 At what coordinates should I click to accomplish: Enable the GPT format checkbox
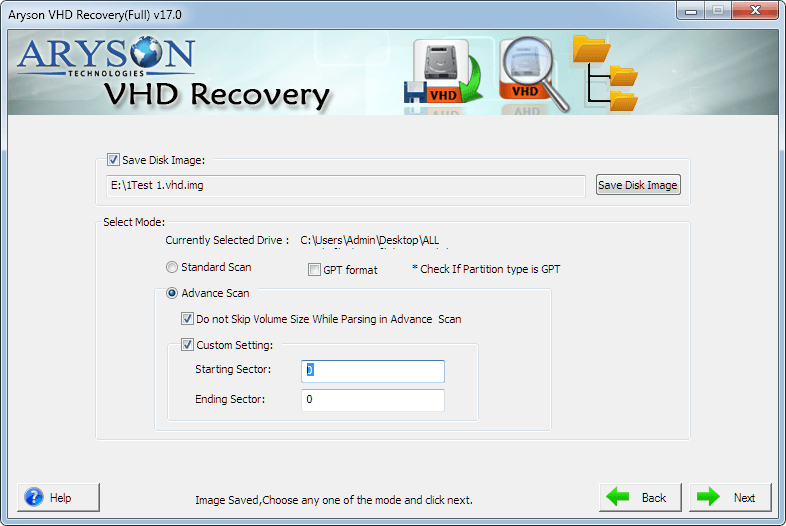tap(314, 270)
